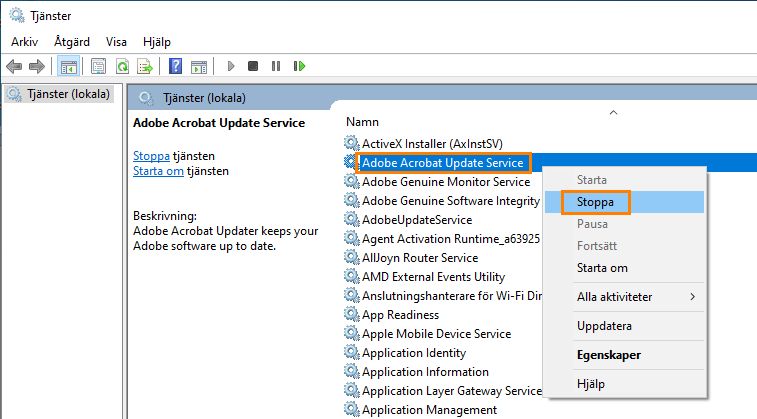Click the Starta om tjänsten link
Image resolution: width=757 pixels, height=419 pixels.
coord(158,171)
